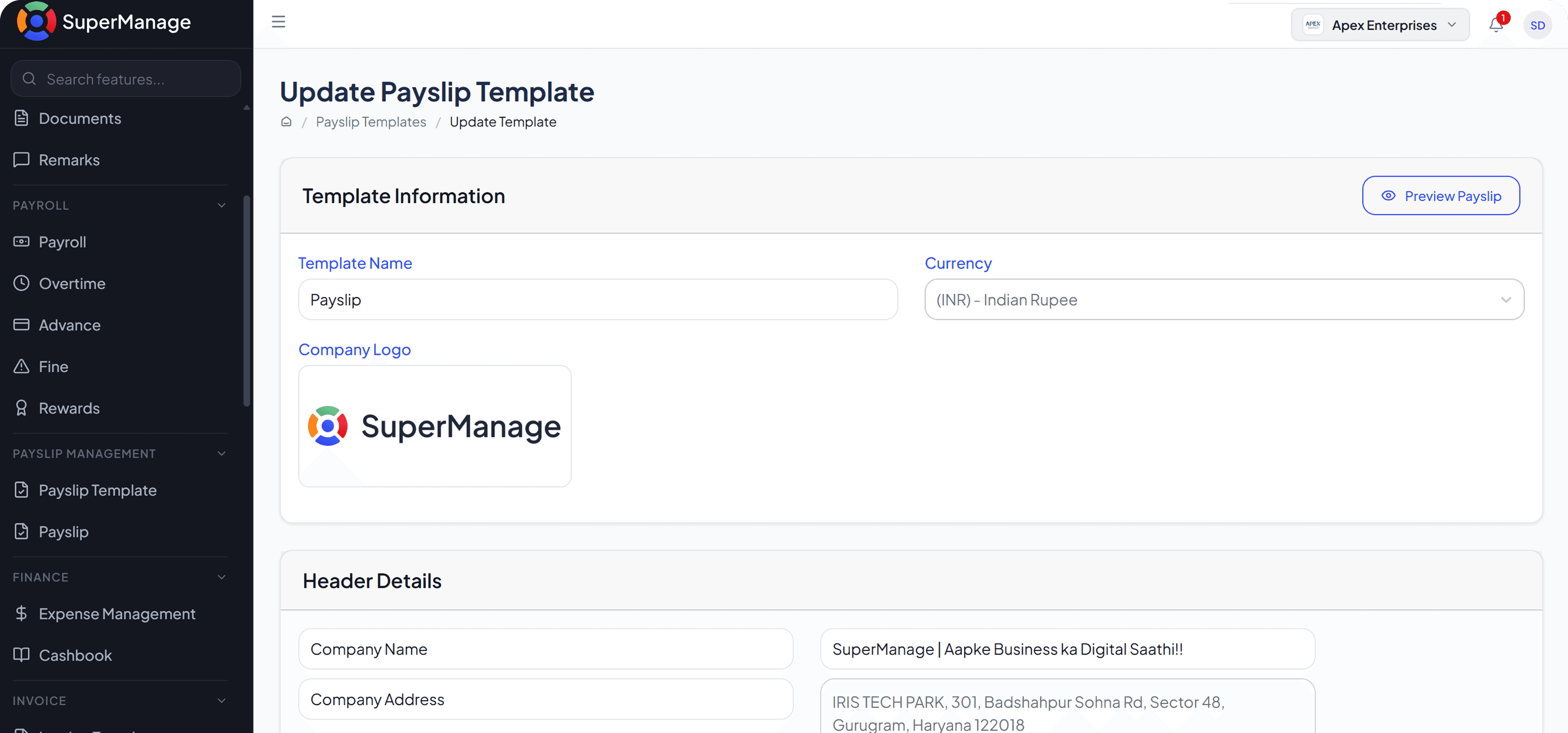The height and width of the screenshot is (733, 1568).
Task: Collapse the PAYSLIP MANAGEMENT section
Action: coord(222,453)
